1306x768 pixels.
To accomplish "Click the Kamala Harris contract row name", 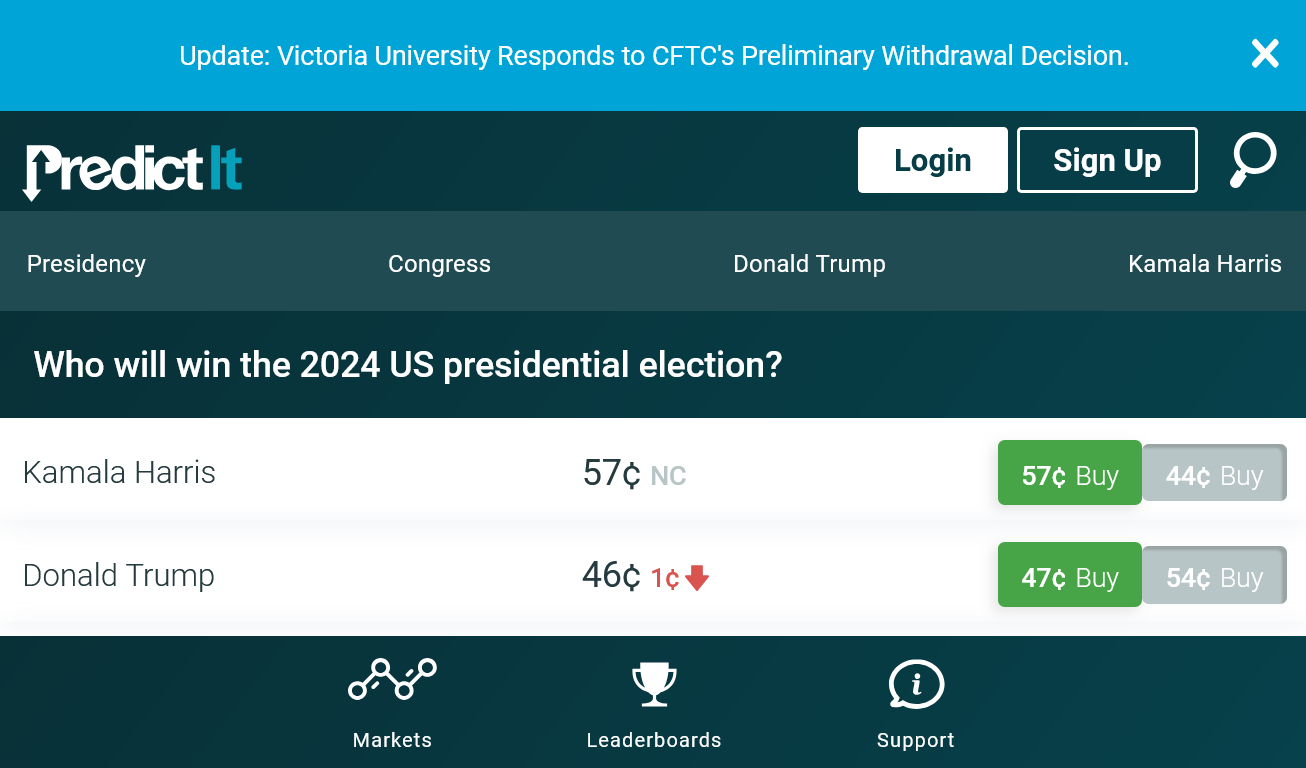I will pos(119,472).
